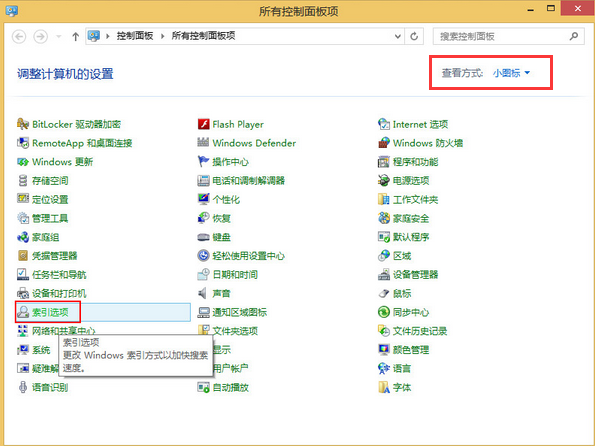Open the Windows Defender icon
595x446 pixels.
pyautogui.click(x=203, y=143)
